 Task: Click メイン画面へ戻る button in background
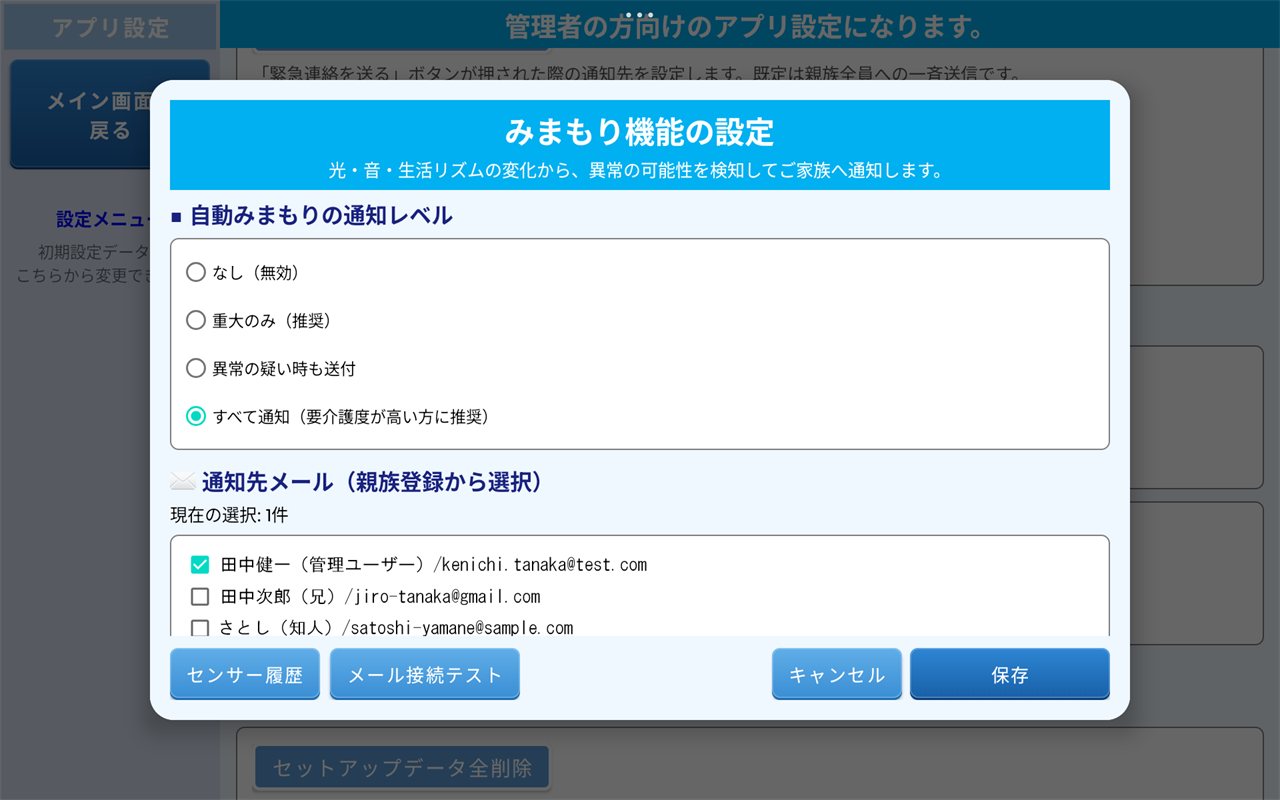point(80,114)
